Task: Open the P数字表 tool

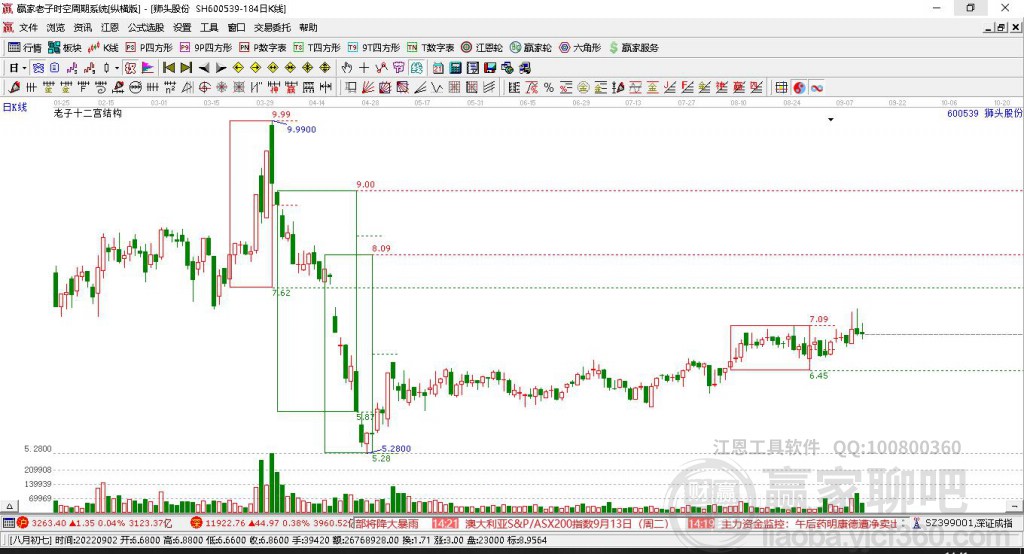Action: click(263, 48)
